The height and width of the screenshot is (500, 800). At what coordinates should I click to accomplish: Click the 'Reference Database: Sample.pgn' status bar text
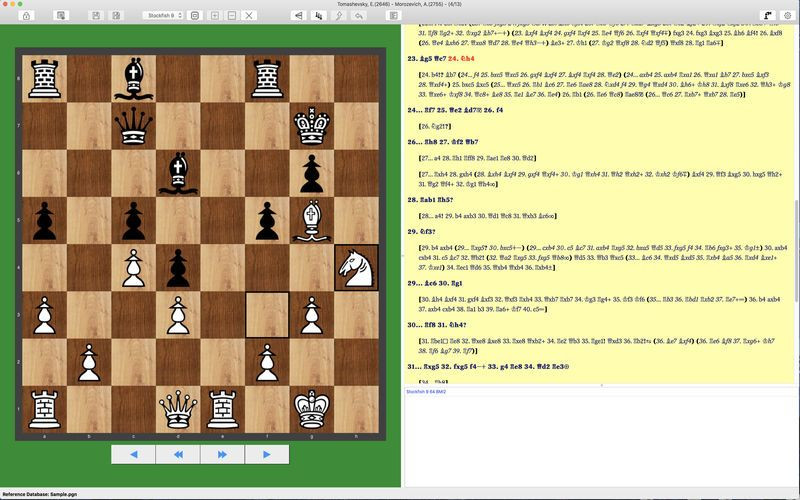point(40,494)
